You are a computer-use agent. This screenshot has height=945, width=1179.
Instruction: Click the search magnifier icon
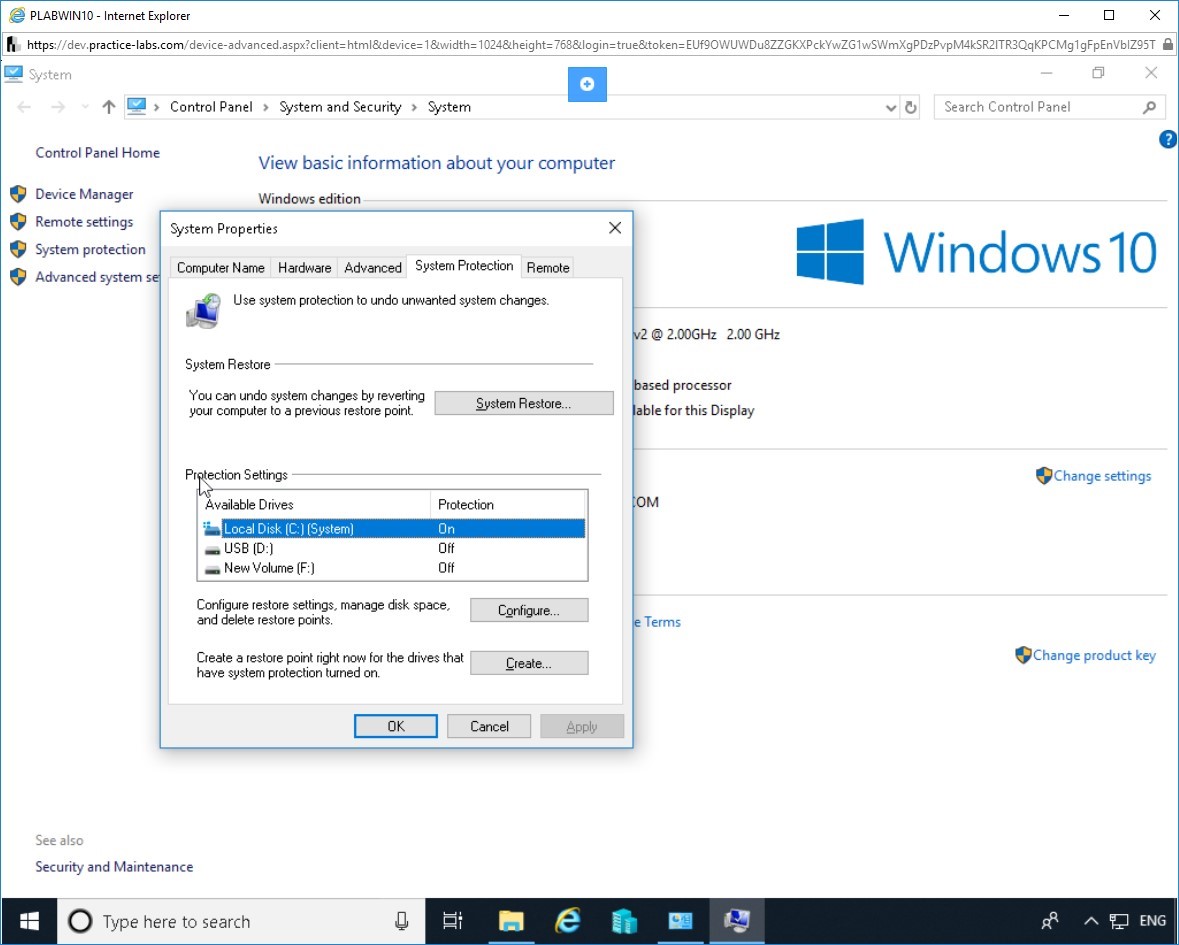(1150, 107)
